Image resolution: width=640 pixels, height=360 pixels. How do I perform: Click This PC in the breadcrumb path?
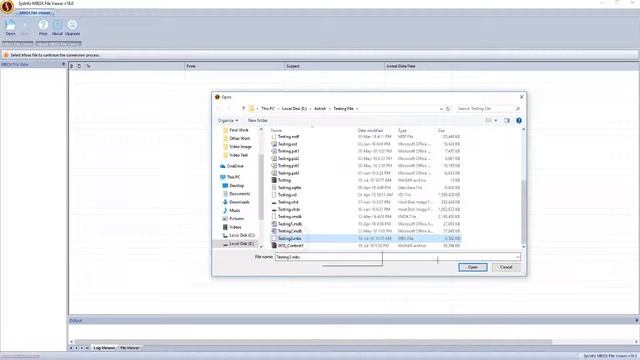pyautogui.click(x=268, y=109)
